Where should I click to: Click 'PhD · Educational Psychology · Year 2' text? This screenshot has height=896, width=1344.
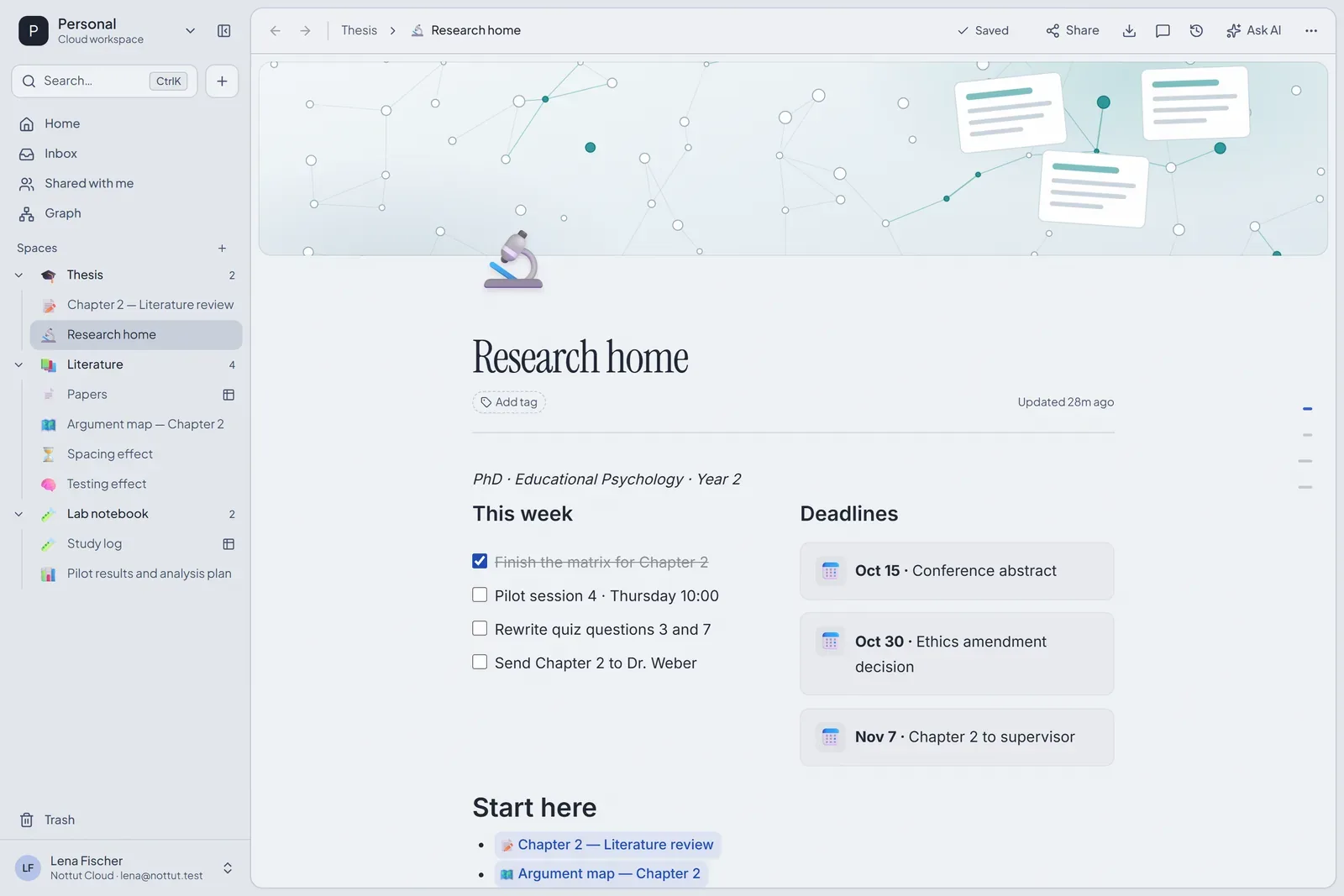click(x=606, y=479)
